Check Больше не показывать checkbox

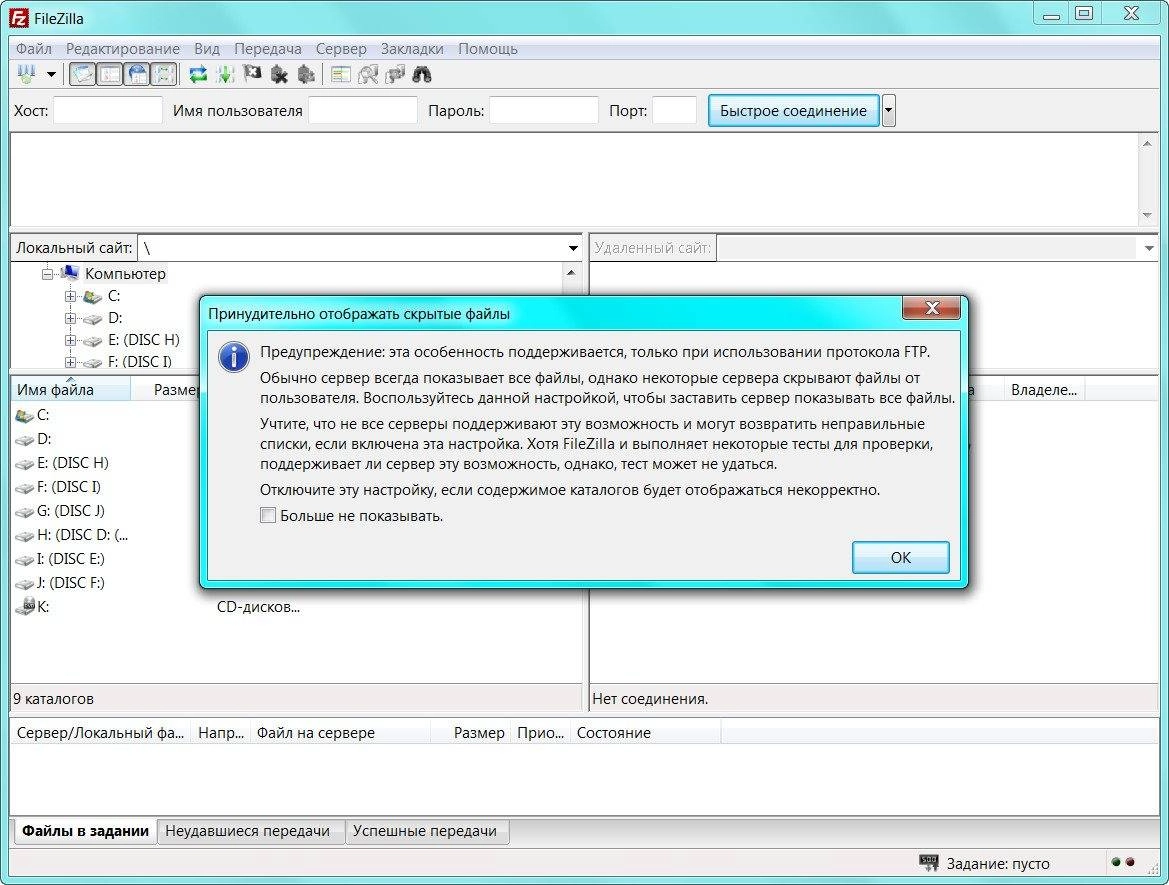268,515
